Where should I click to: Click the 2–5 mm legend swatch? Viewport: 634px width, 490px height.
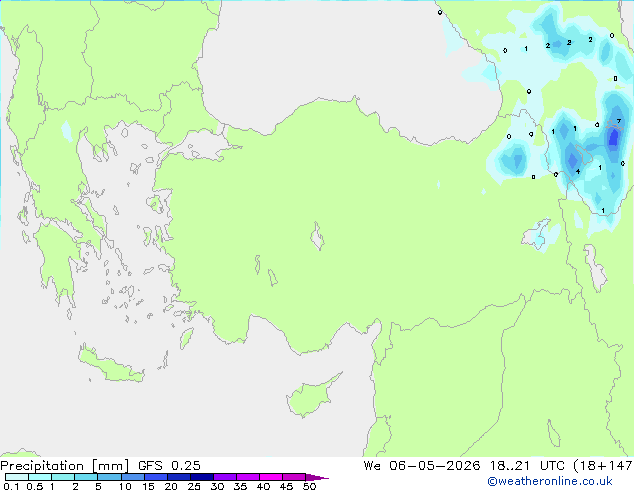pyautogui.click(x=86, y=477)
